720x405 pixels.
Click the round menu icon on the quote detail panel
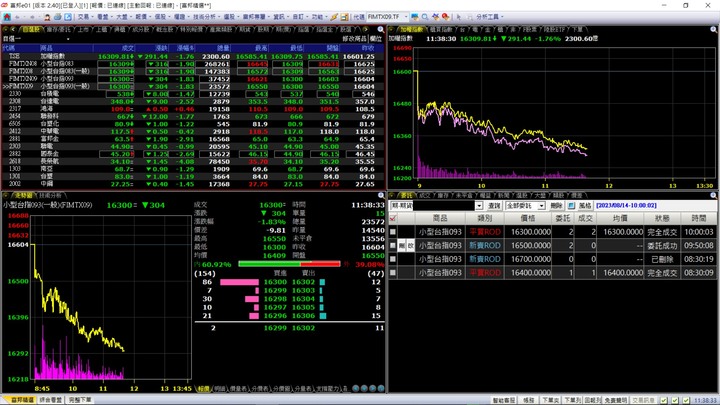pyautogui.click(x=6, y=196)
